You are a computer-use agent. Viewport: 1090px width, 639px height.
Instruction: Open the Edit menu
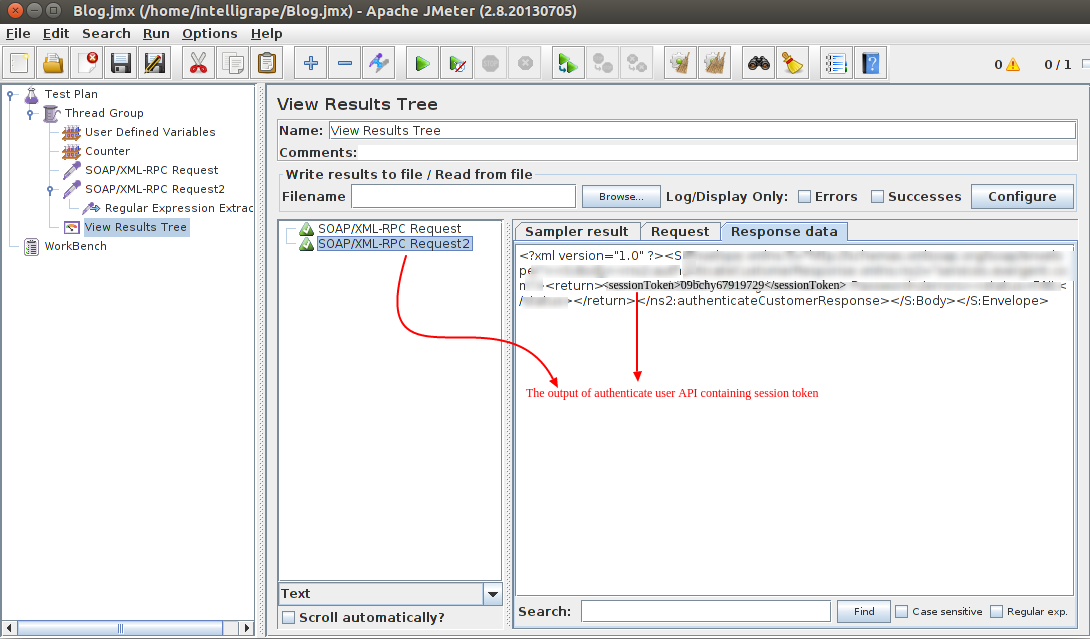coord(56,33)
